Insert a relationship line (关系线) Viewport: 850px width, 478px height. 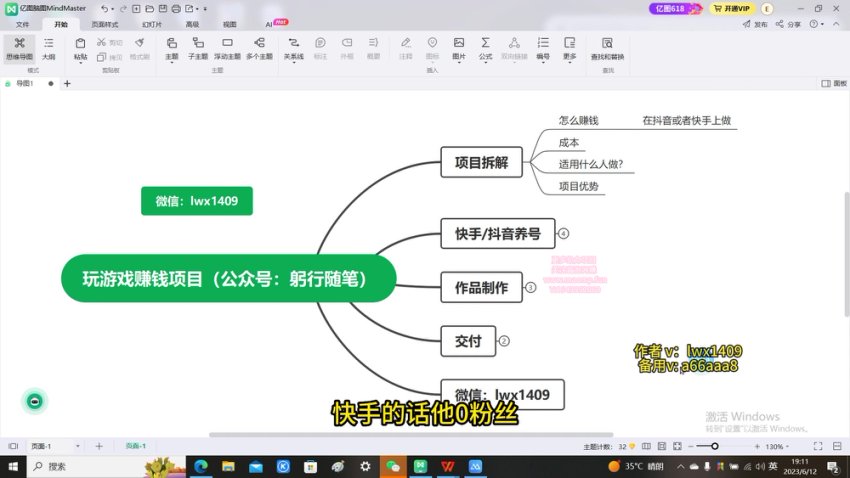[x=293, y=48]
